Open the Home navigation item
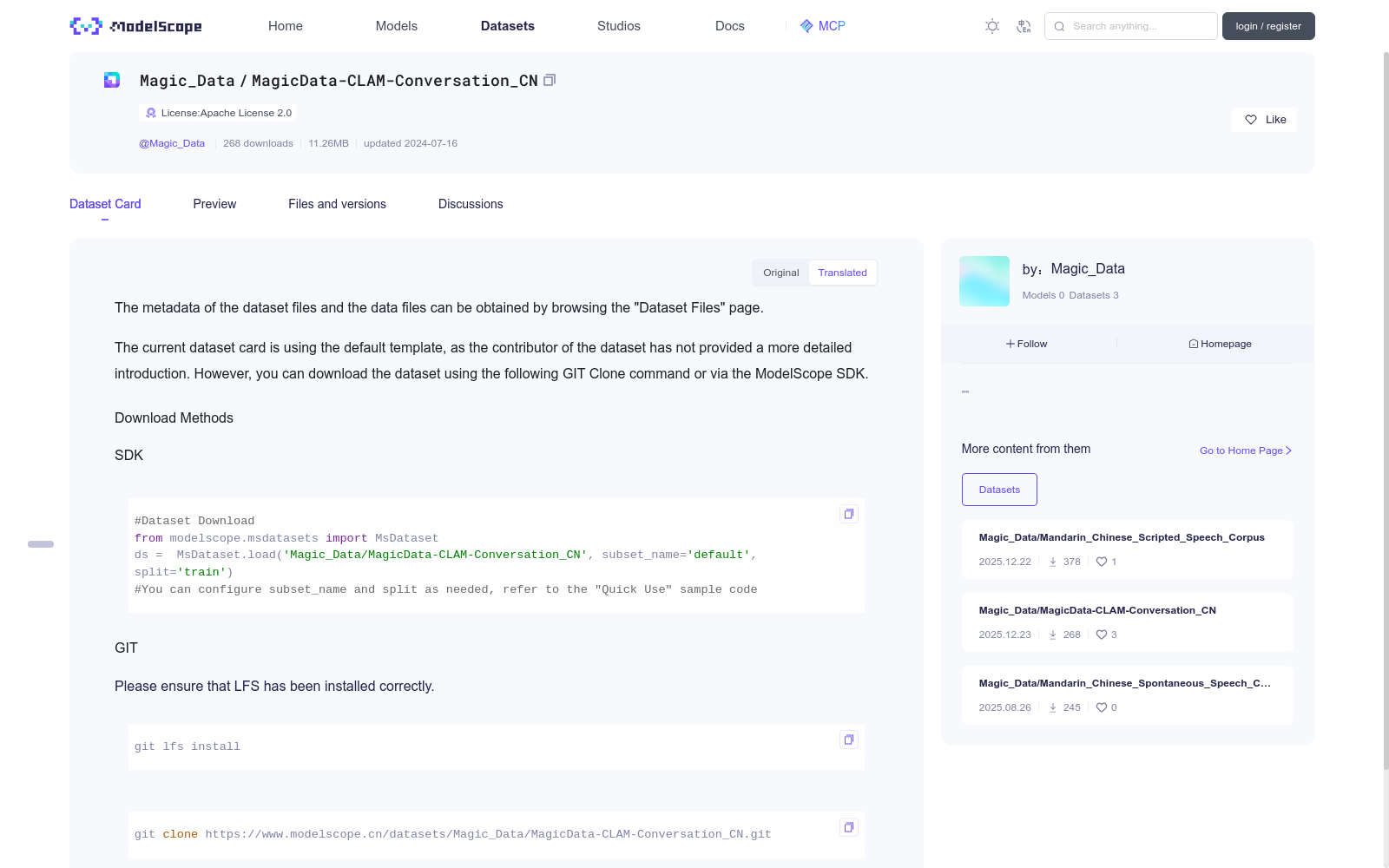 click(x=286, y=26)
